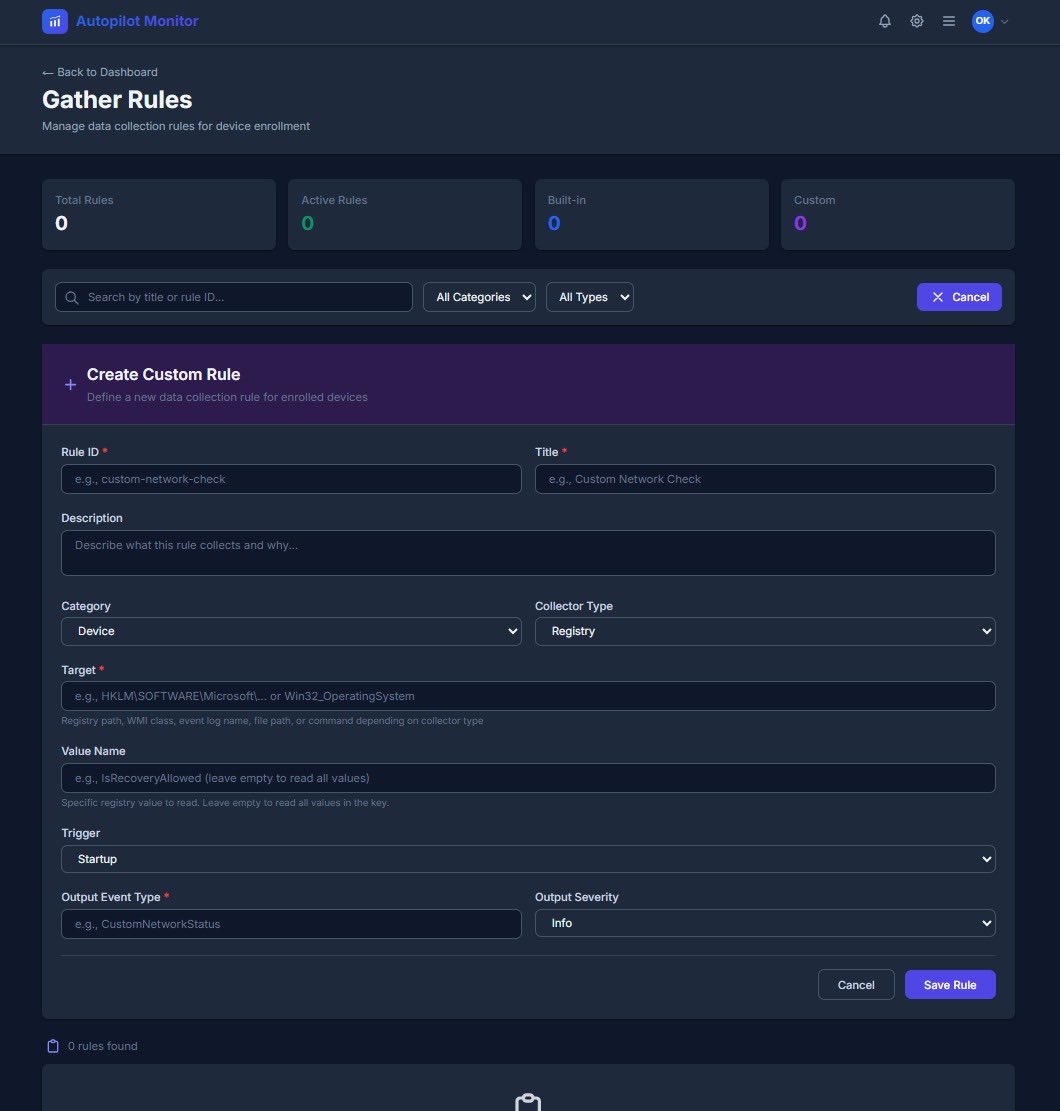Click the Target helper text about registry path
The width and height of the screenshot is (1060, 1111).
point(272,721)
